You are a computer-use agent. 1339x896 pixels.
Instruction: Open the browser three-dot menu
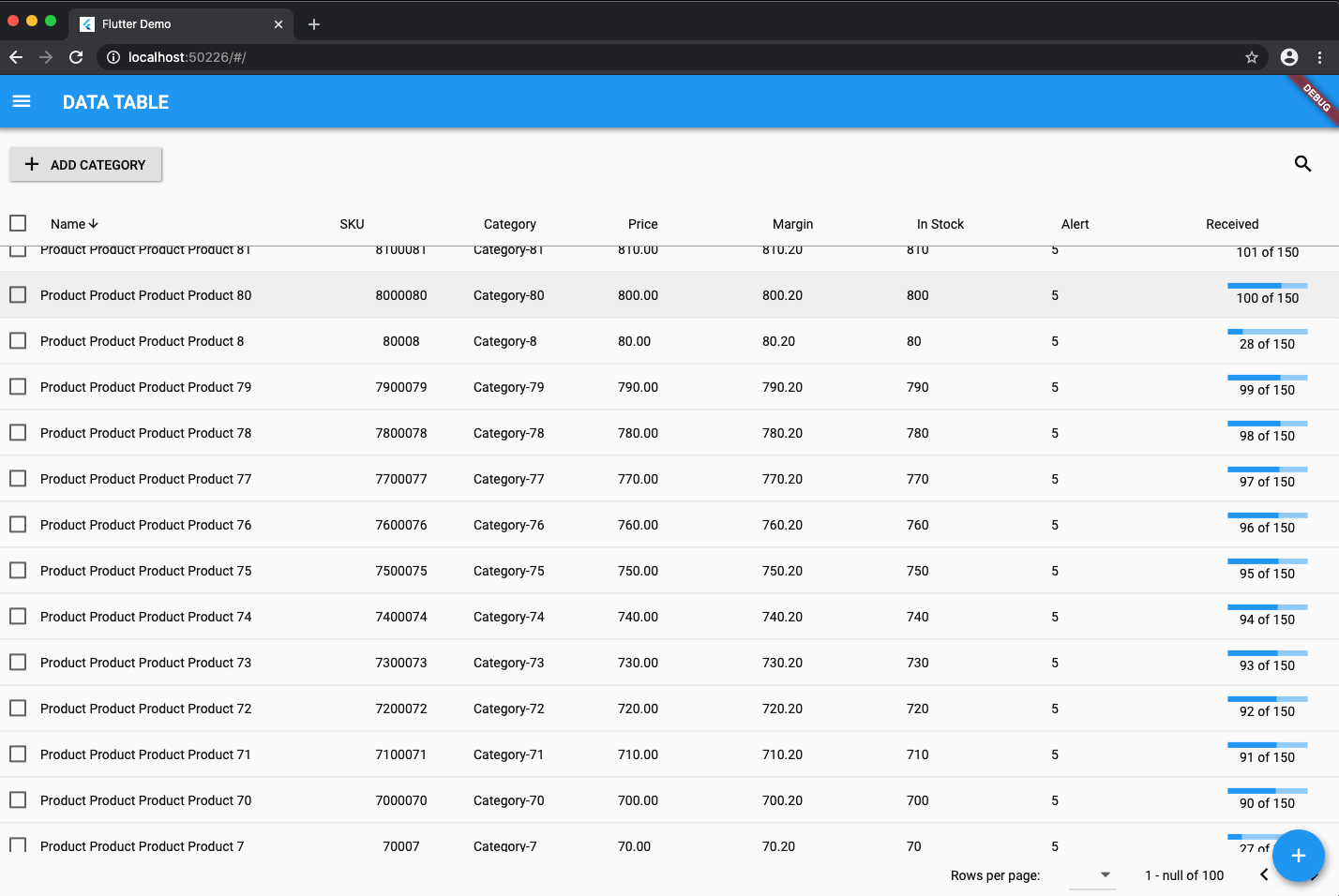click(x=1319, y=57)
